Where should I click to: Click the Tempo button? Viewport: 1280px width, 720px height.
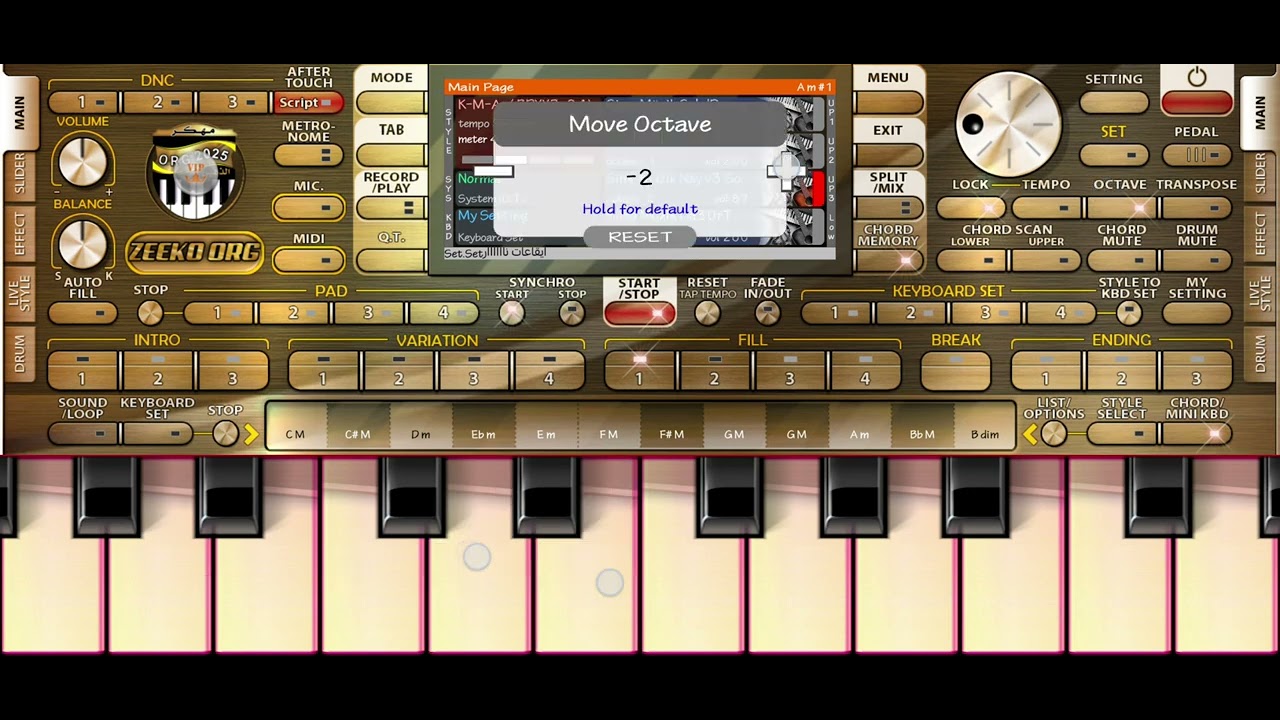1046,208
